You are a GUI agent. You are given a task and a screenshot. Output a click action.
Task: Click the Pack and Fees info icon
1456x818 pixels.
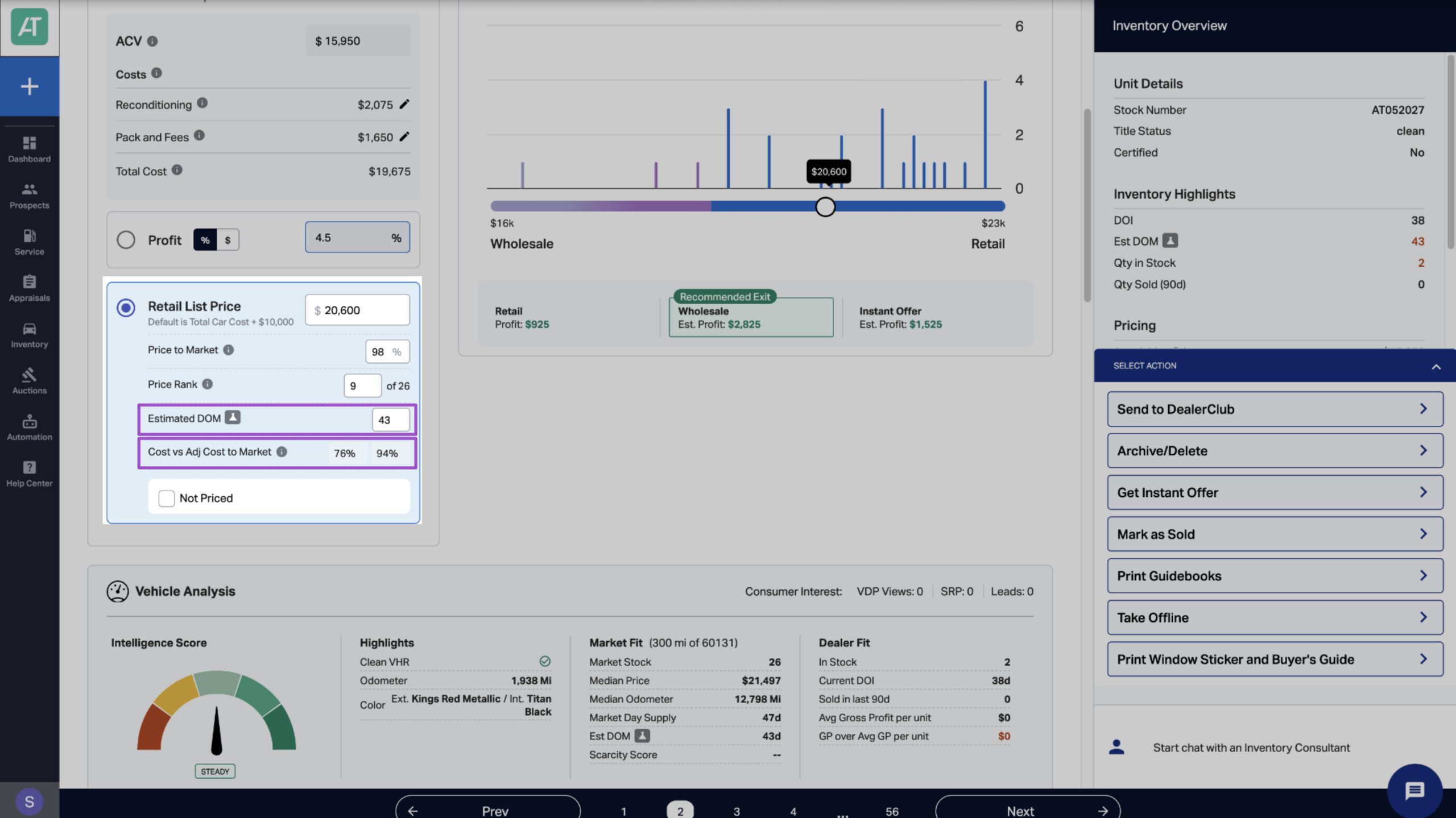199,135
